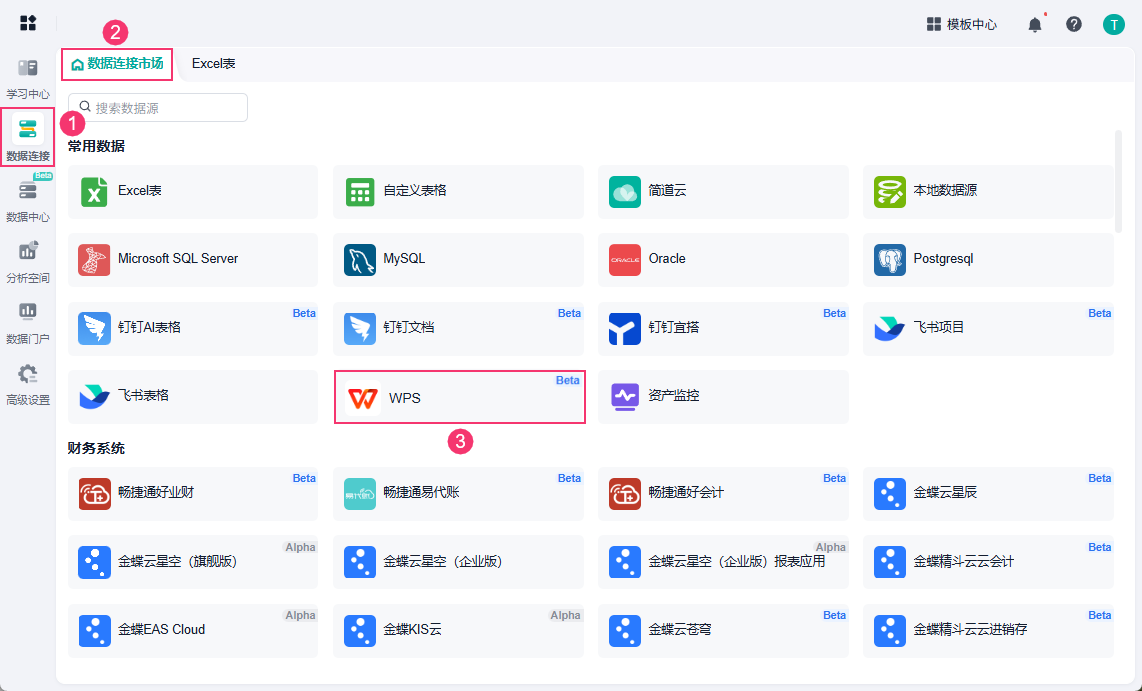The image size is (1142, 691).
Task: Open 模板中心 template center
Action: [x=961, y=24]
